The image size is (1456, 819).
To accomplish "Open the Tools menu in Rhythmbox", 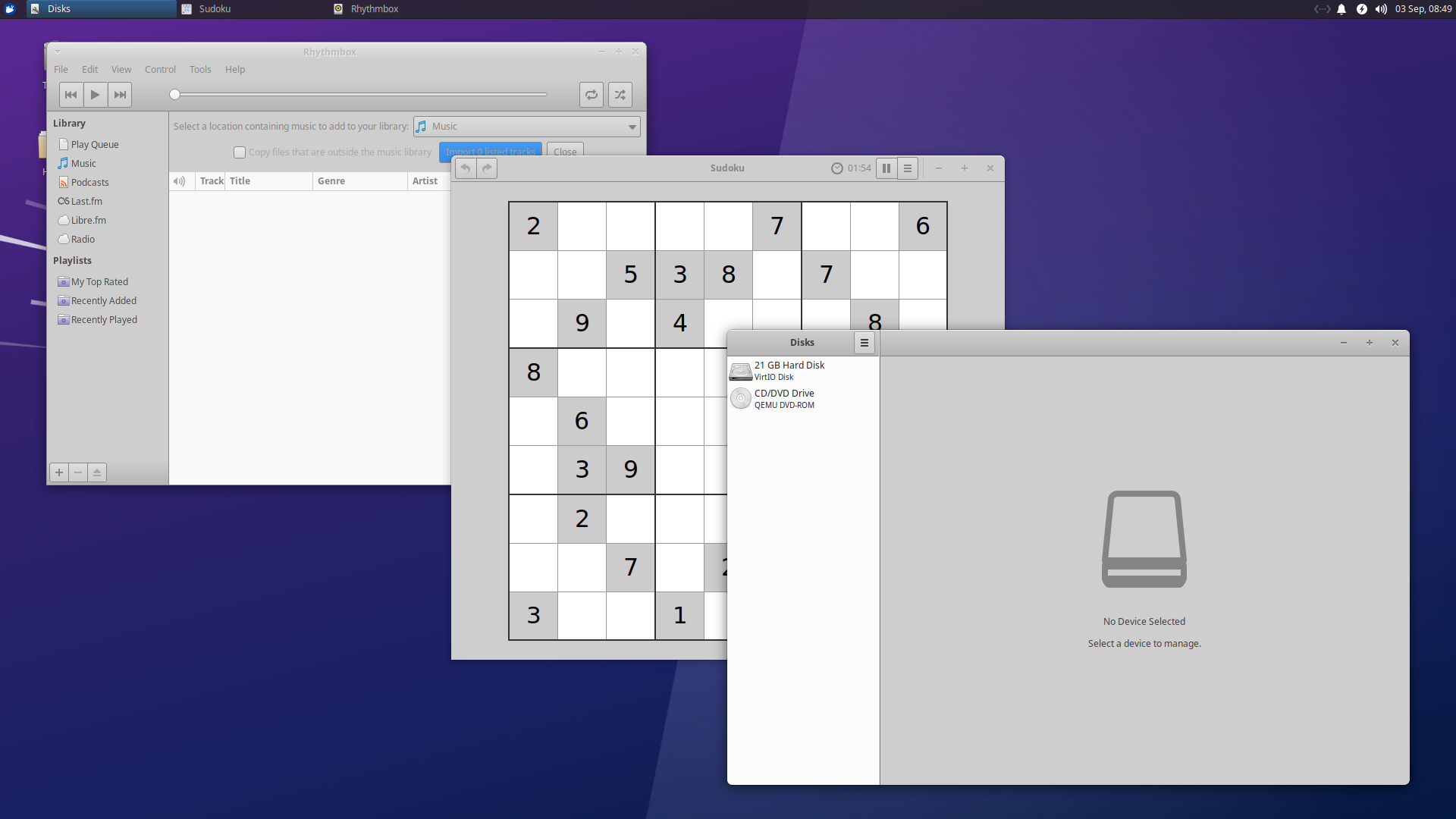I will point(200,69).
